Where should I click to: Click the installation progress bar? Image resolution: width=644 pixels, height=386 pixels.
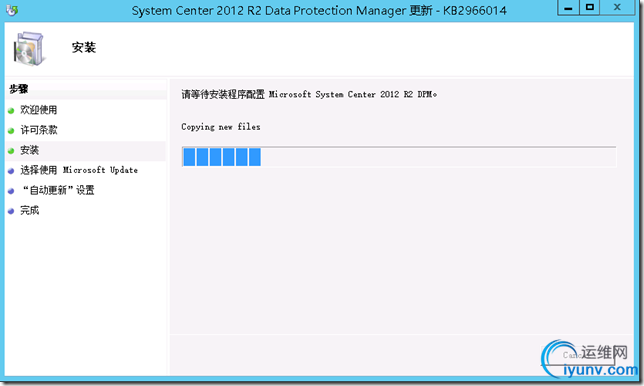pyautogui.click(x=399, y=156)
